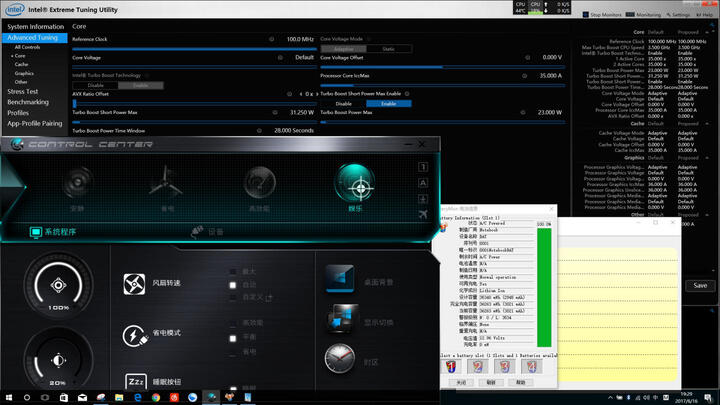Click the letter A side icon in Control Center
This screenshot has width=720, height=405.
click(x=423, y=183)
